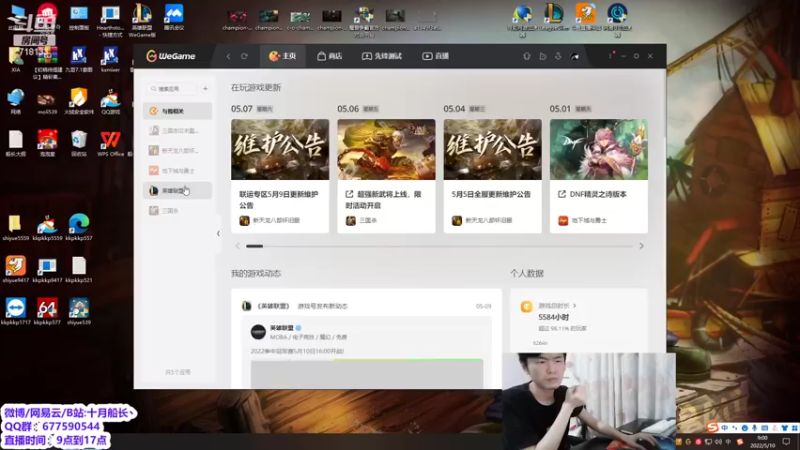The image size is (800, 450).
Task: Open the 先锋测试 tab
Action: pyautogui.click(x=382, y=56)
